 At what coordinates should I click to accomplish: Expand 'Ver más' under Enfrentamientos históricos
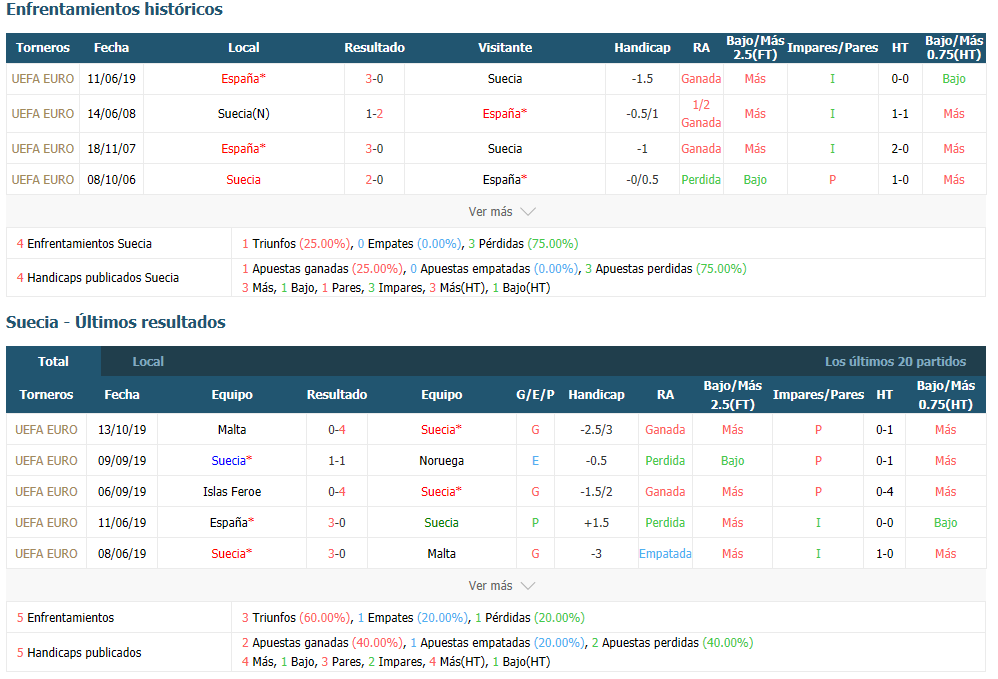(502, 212)
